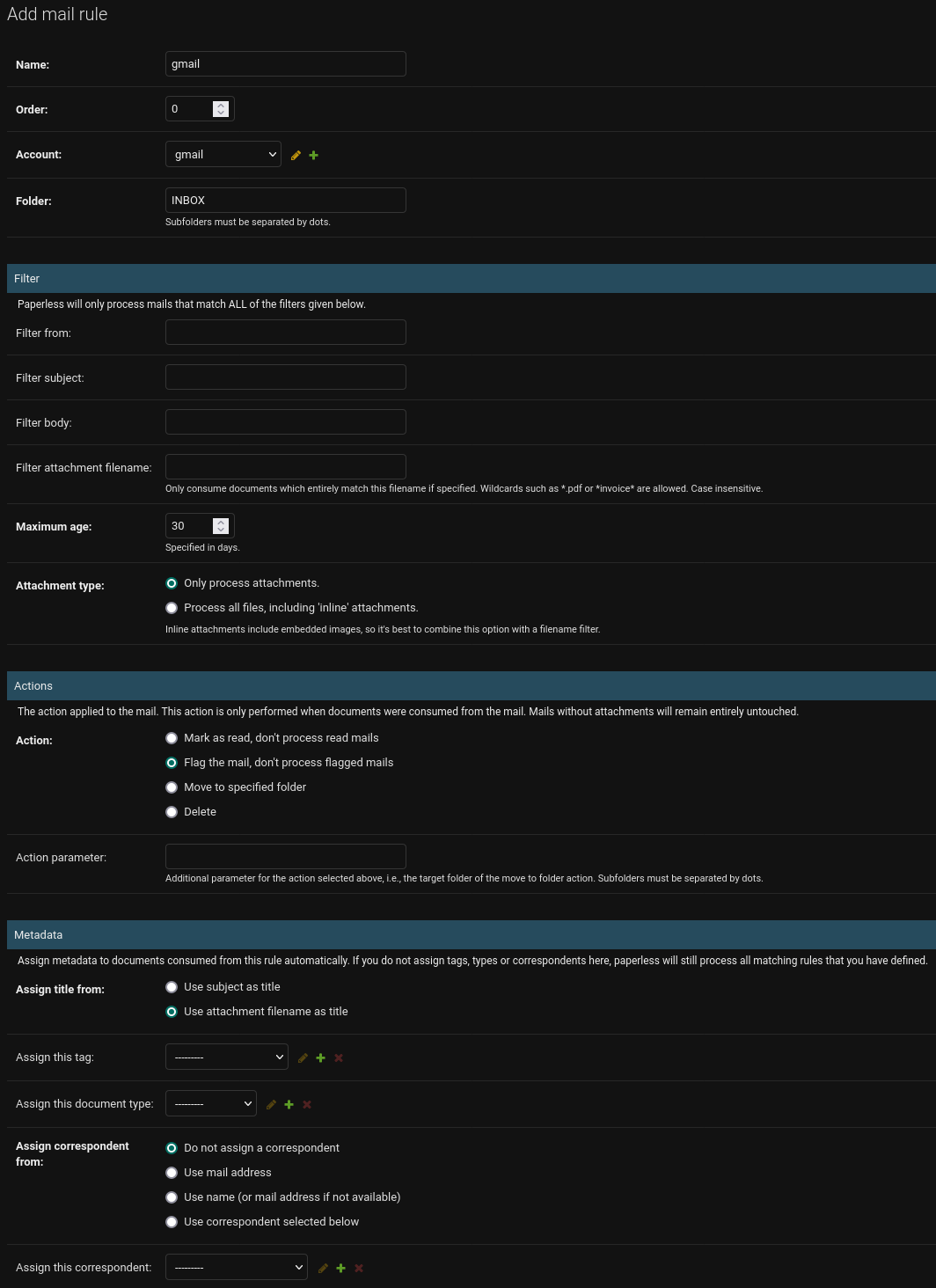The height and width of the screenshot is (1288, 936).
Task: Edit the selected document type
Action: click(x=271, y=1104)
